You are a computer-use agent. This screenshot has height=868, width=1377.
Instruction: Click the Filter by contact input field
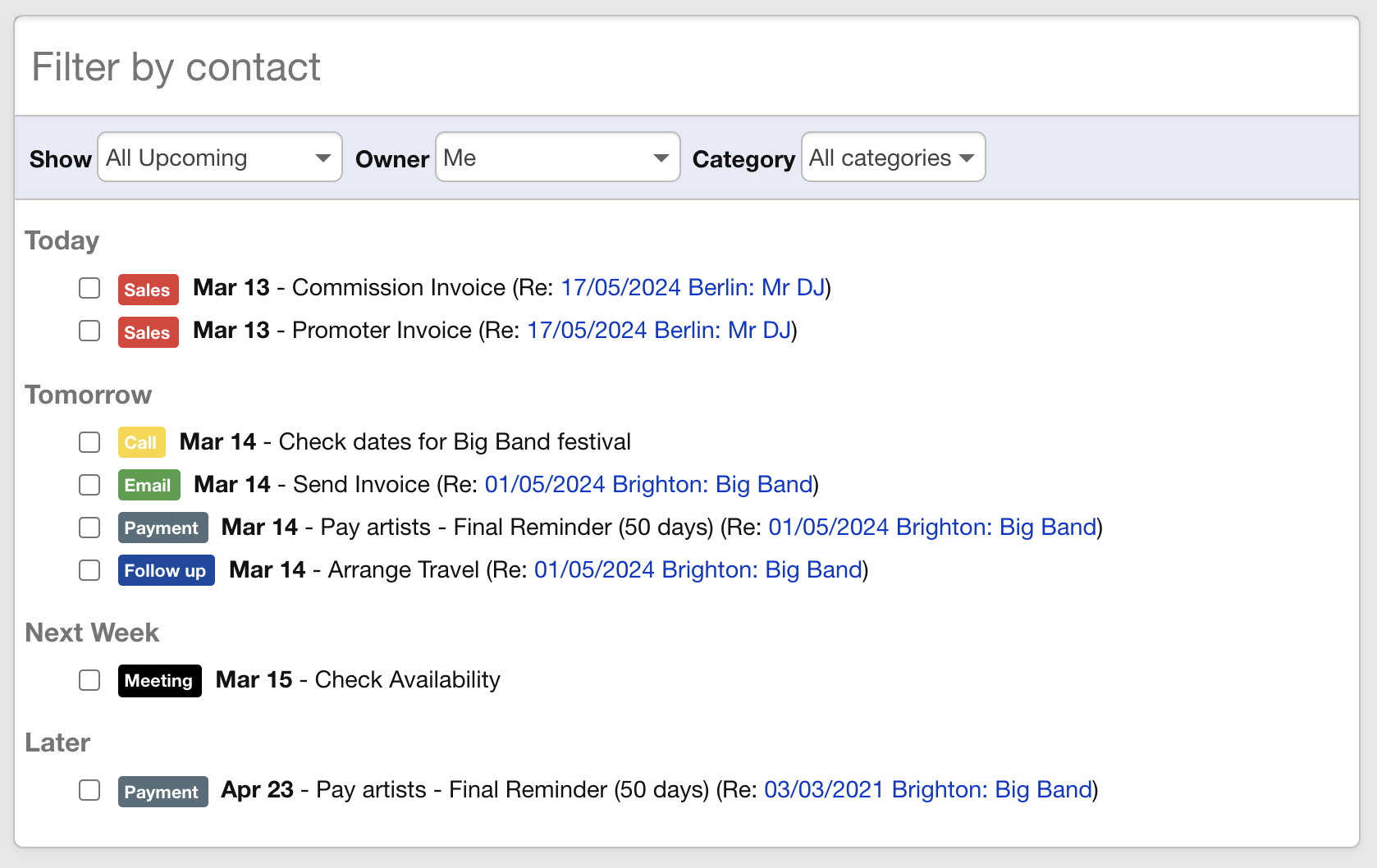pyautogui.click(x=686, y=66)
